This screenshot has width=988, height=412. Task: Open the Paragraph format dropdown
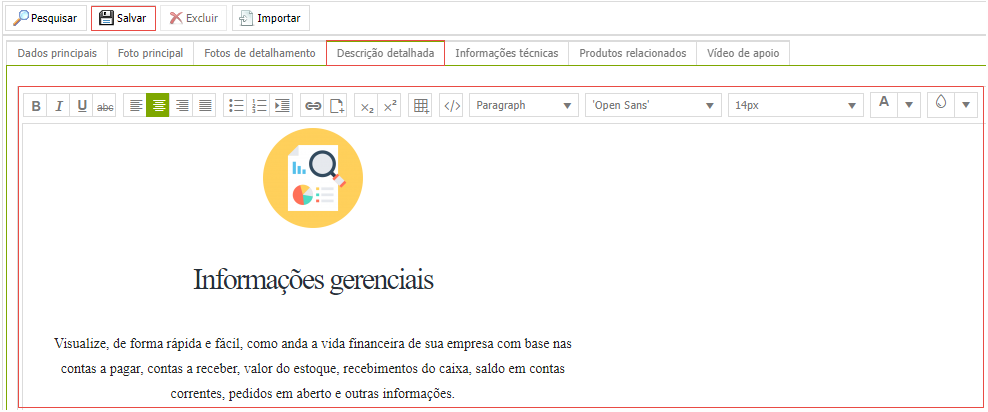525,105
